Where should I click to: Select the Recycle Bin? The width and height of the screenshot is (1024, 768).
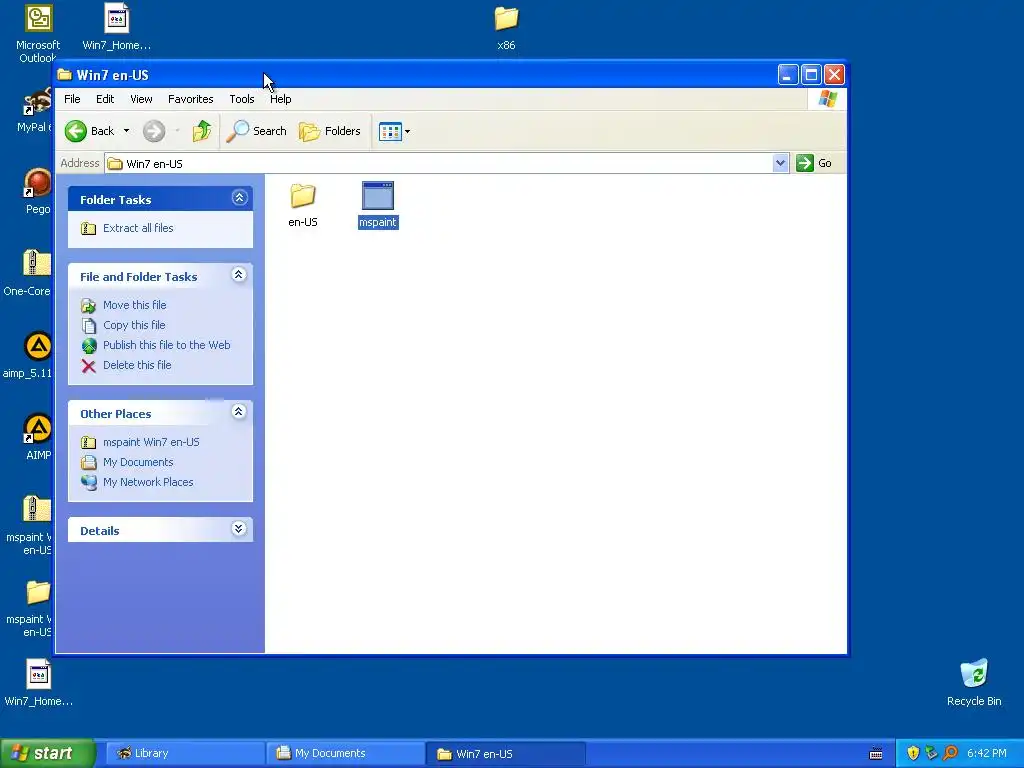tap(974, 683)
